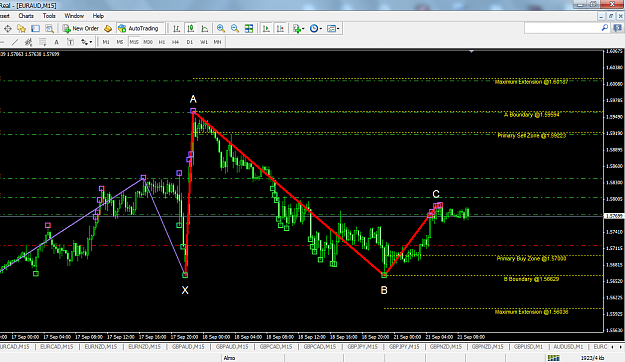Switch to the AUDUSD,M1 chart tab
The image size is (625, 362).
pos(568,347)
